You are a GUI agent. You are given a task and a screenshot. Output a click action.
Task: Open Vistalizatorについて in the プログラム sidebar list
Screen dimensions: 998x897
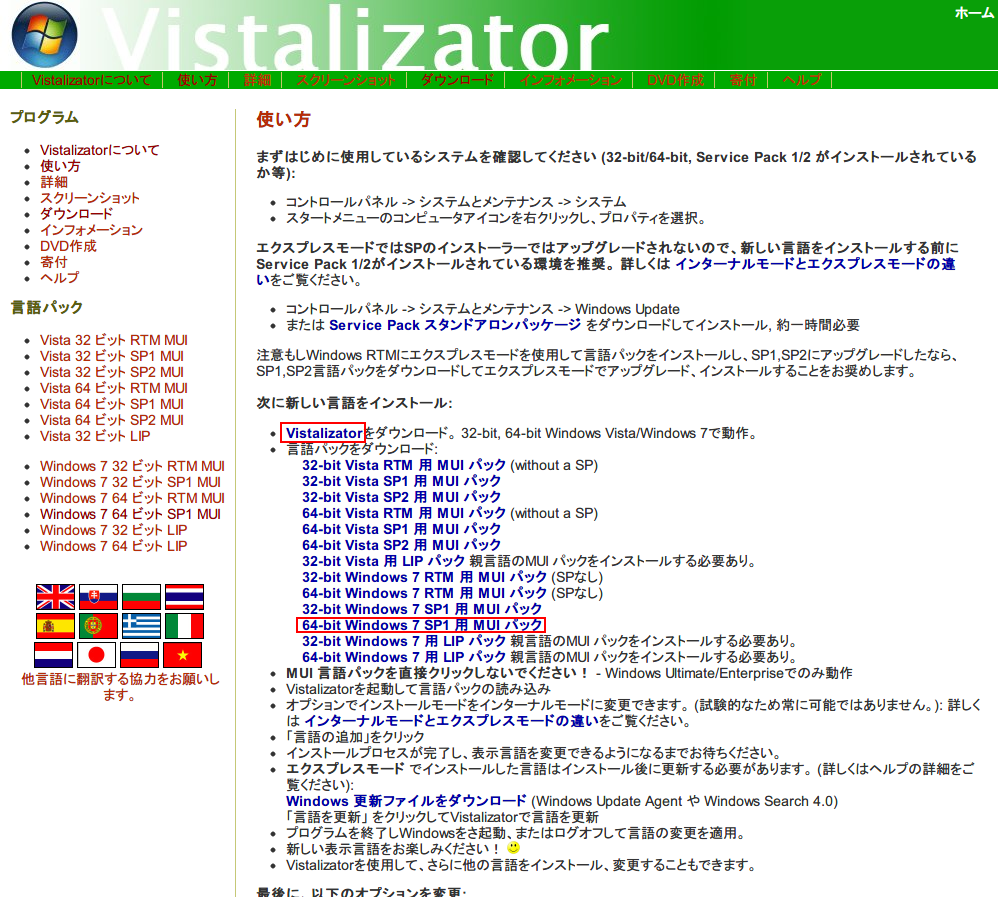[x=100, y=150]
